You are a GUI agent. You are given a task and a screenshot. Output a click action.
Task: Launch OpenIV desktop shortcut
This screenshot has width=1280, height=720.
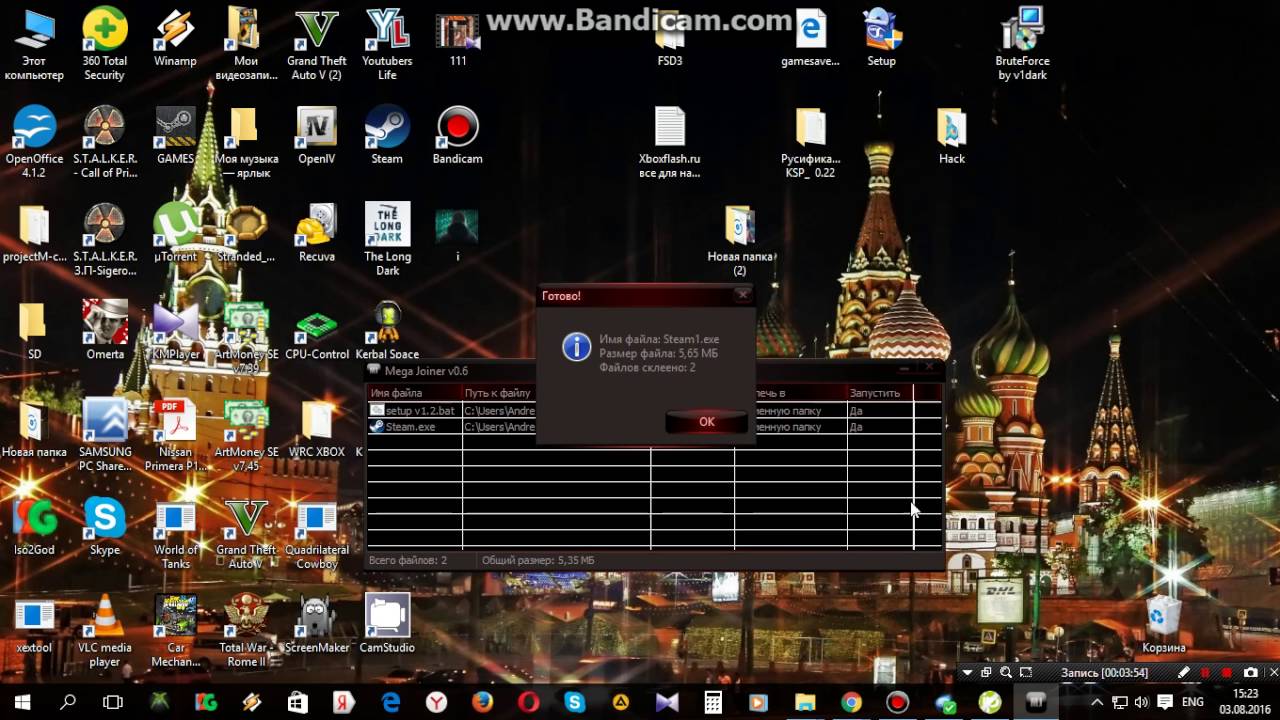(316, 136)
